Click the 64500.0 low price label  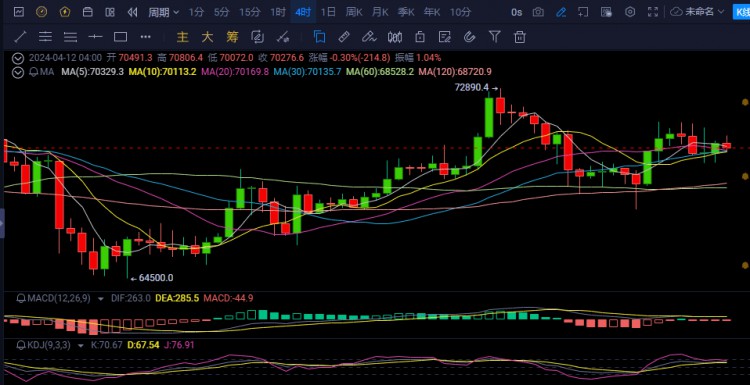(156, 277)
